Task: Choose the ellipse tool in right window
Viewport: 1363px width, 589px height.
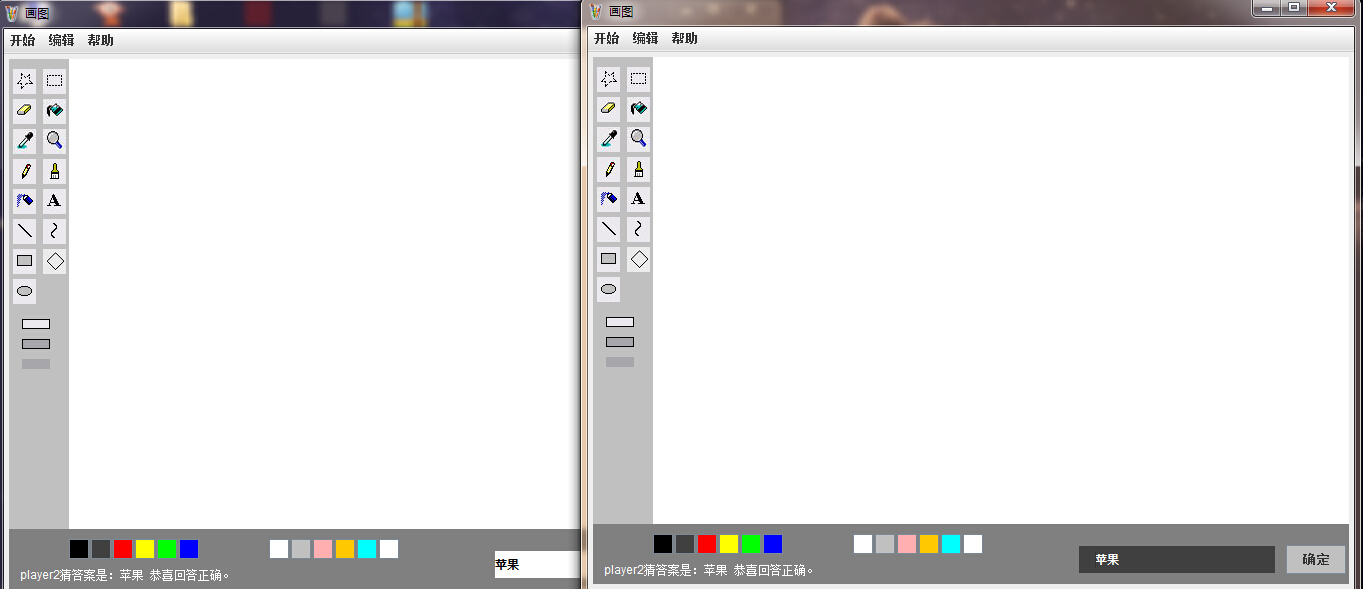Action: pyautogui.click(x=609, y=289)
